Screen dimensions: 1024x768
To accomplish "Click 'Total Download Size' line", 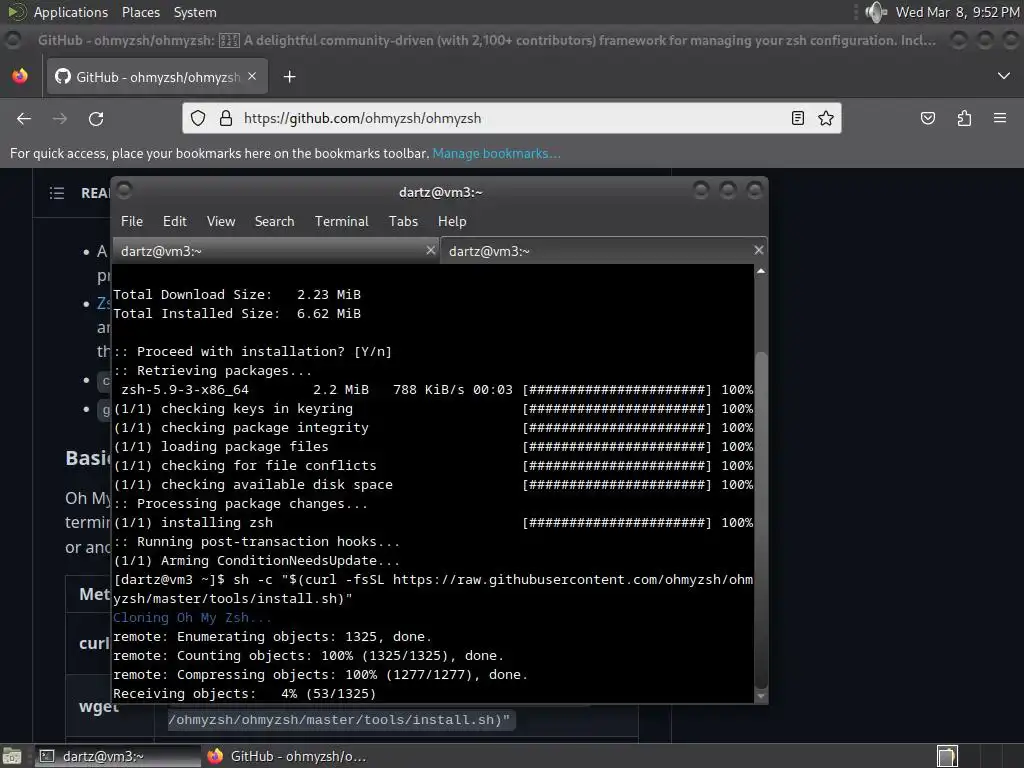I will [237, 295].
